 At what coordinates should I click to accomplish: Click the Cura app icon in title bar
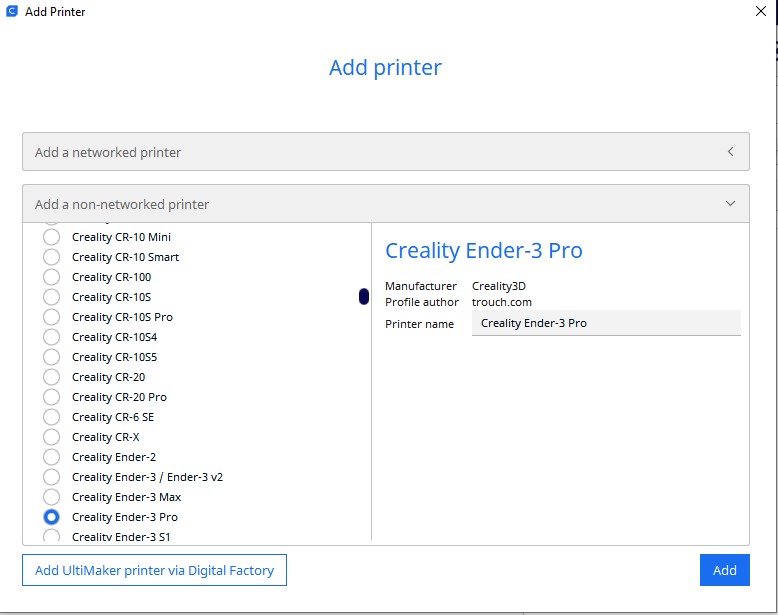click(11, 12)
